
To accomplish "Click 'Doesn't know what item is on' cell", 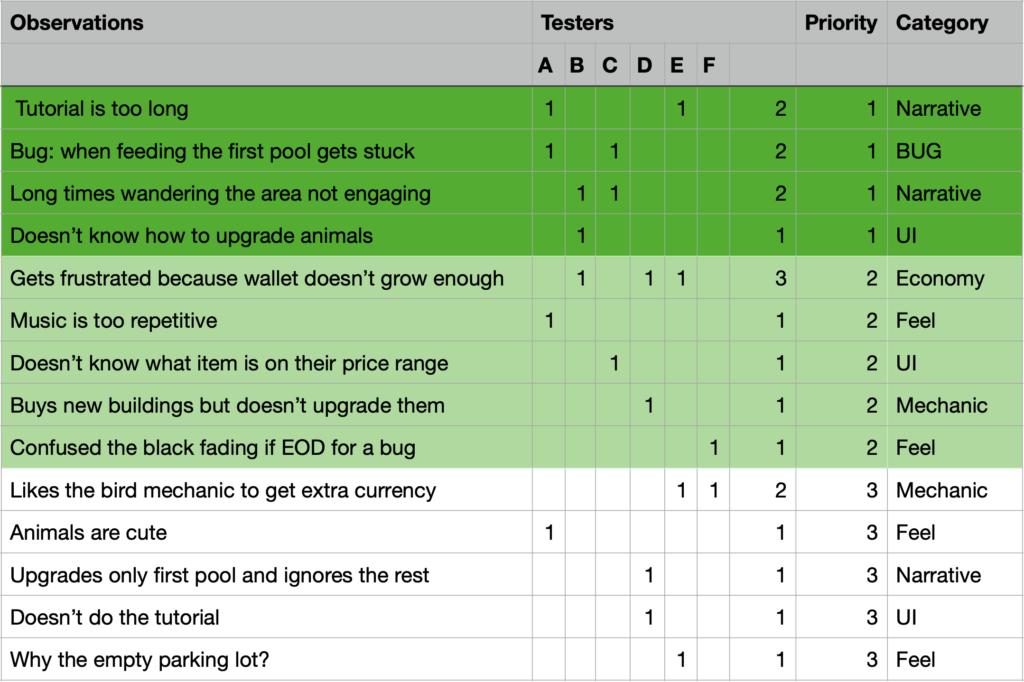I will pyautogui.click(x=266, y=363).
